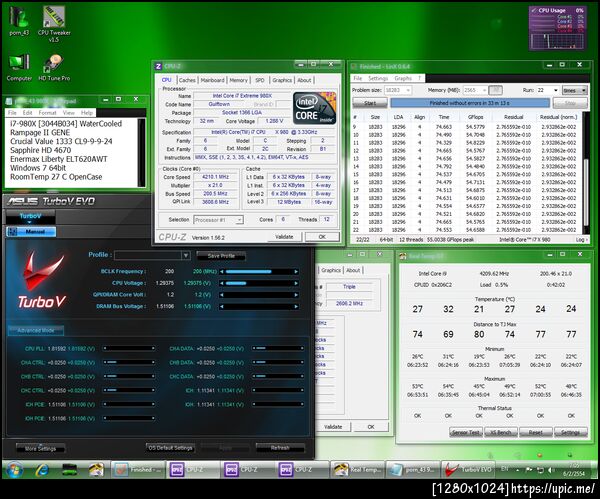Launch HD Tune Pro desktop icon
The width and height of the screenshot is (600, 499).
coord(54,68)
